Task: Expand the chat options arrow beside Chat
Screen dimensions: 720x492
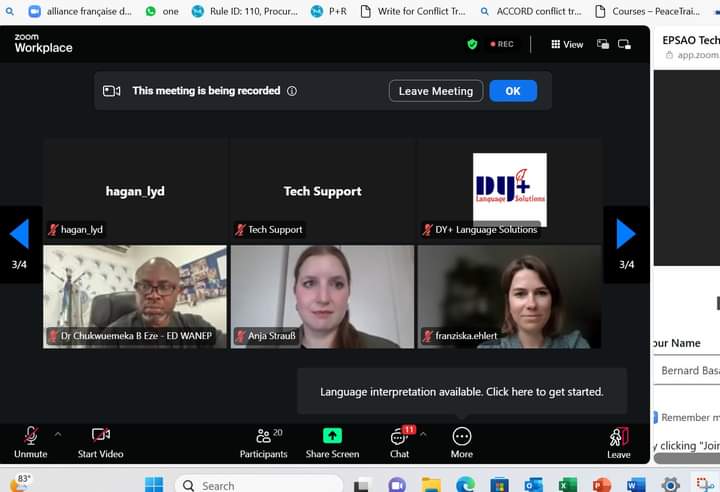Action: (x=423, y=434)
